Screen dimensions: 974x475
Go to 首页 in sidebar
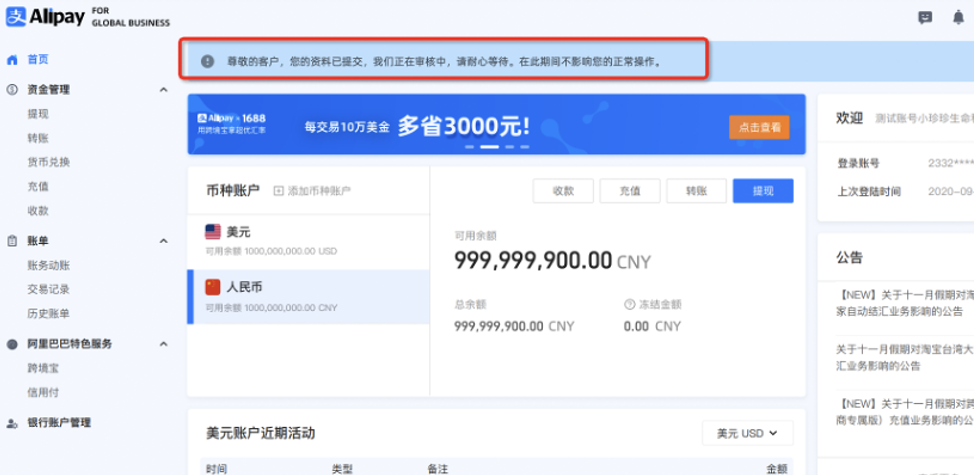point(38,60)
